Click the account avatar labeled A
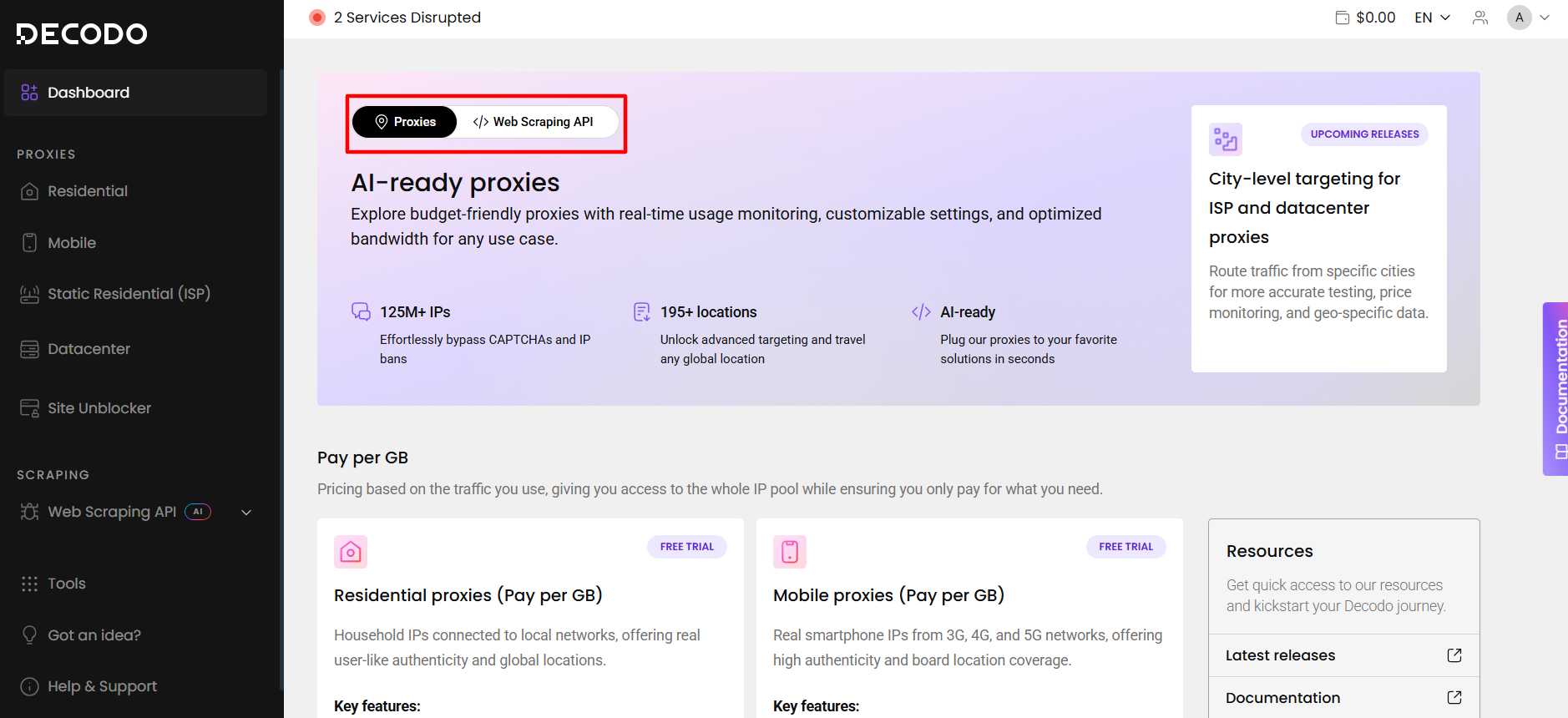1568x718 pixels. pos(1520,18)
